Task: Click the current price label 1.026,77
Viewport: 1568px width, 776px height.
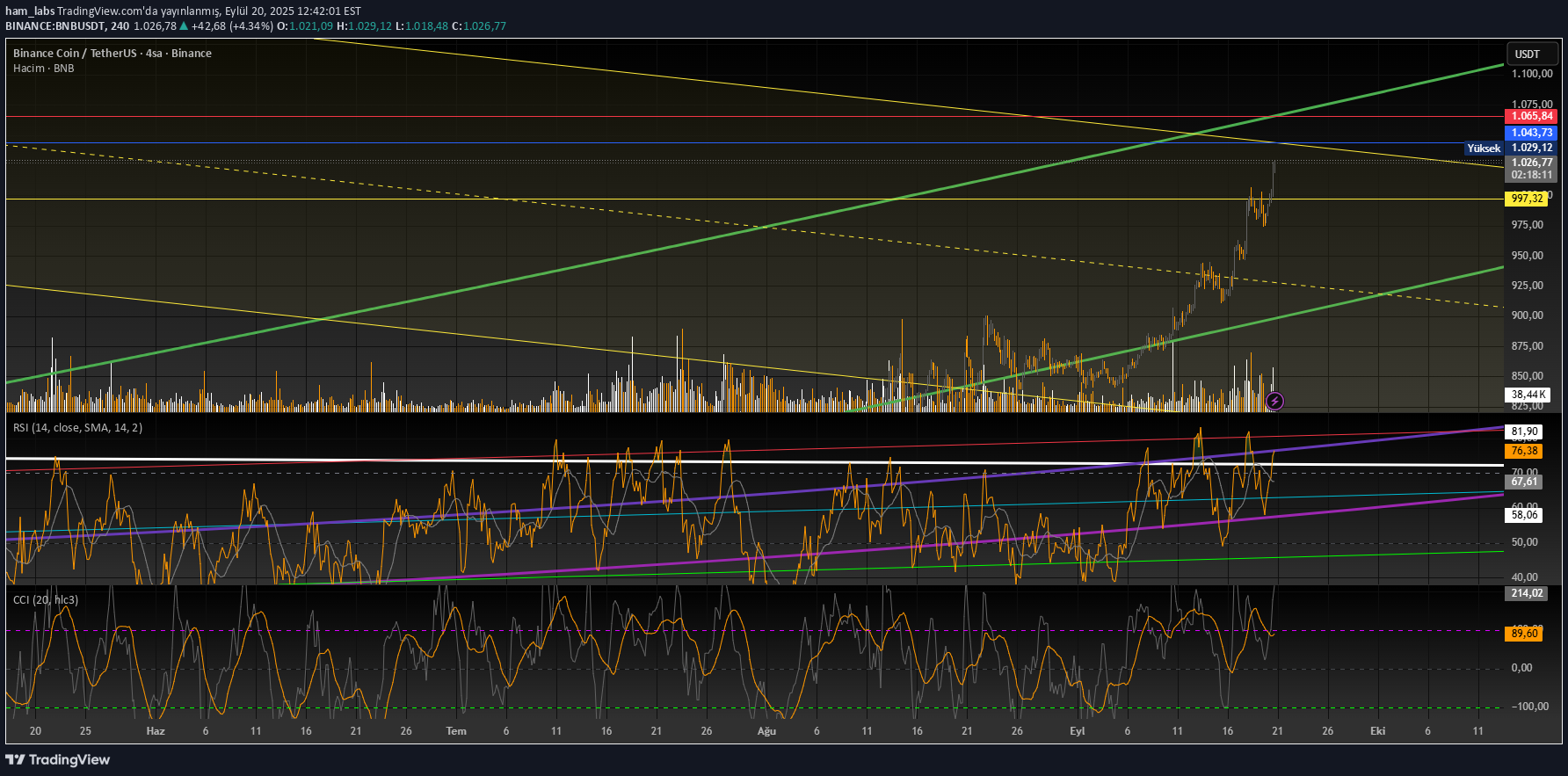Action: (1532, 163)
